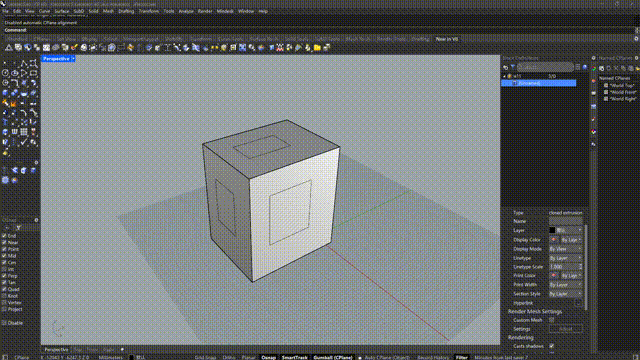
Task: Click the SmartTrack status bar button
Action: (x=294, y=358)
